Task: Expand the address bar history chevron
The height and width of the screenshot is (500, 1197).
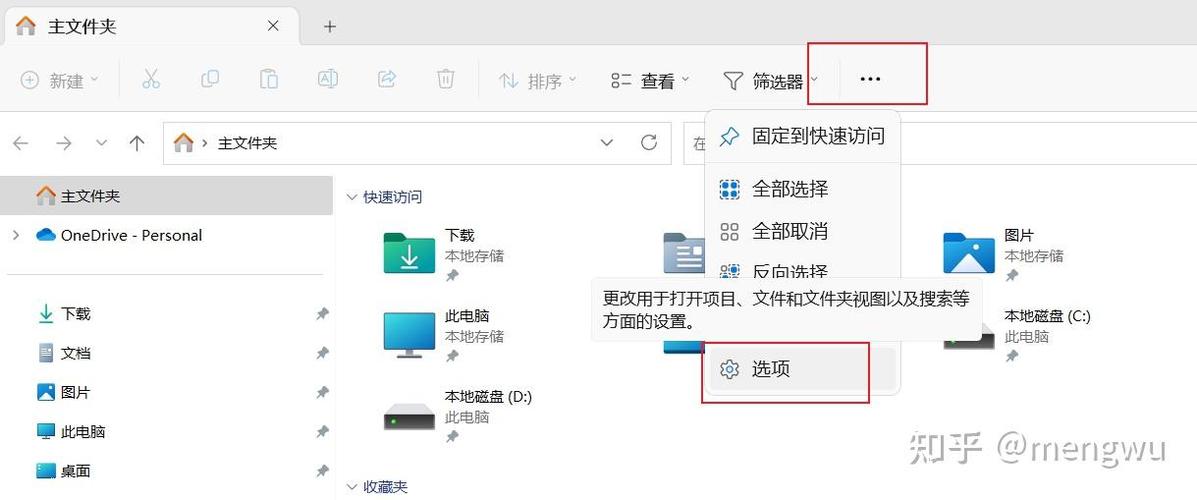Action: pos(607,143)
